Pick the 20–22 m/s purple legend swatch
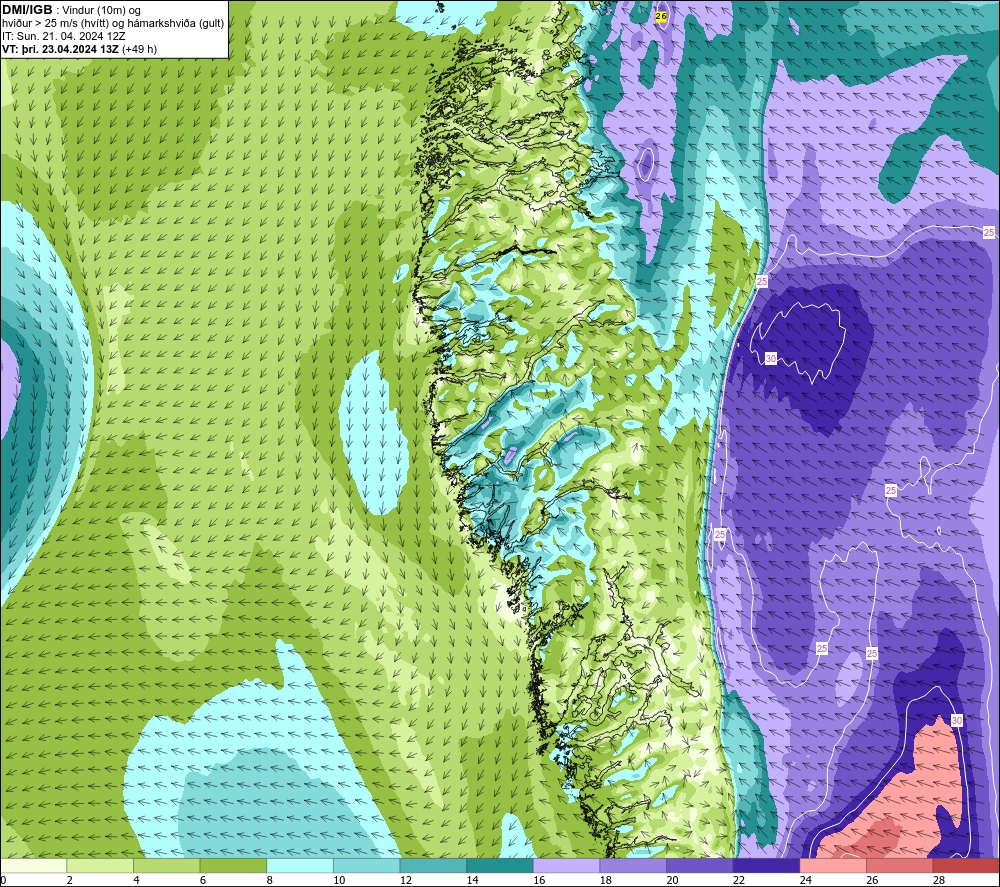1000x887 pixels. pyautogui.click(x=700, y=865)
